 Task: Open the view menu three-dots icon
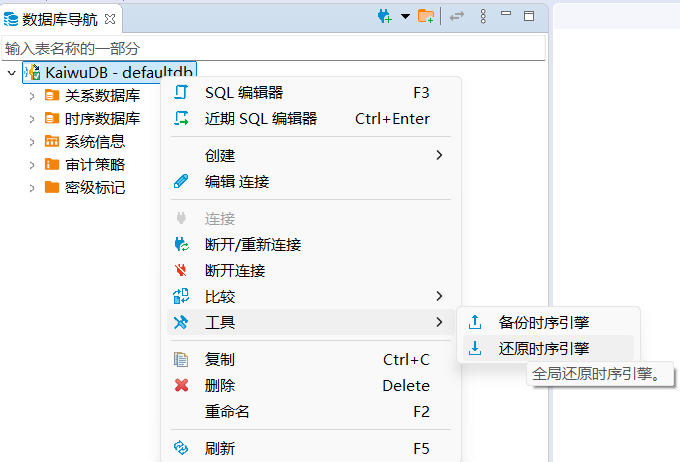[483, 16]
